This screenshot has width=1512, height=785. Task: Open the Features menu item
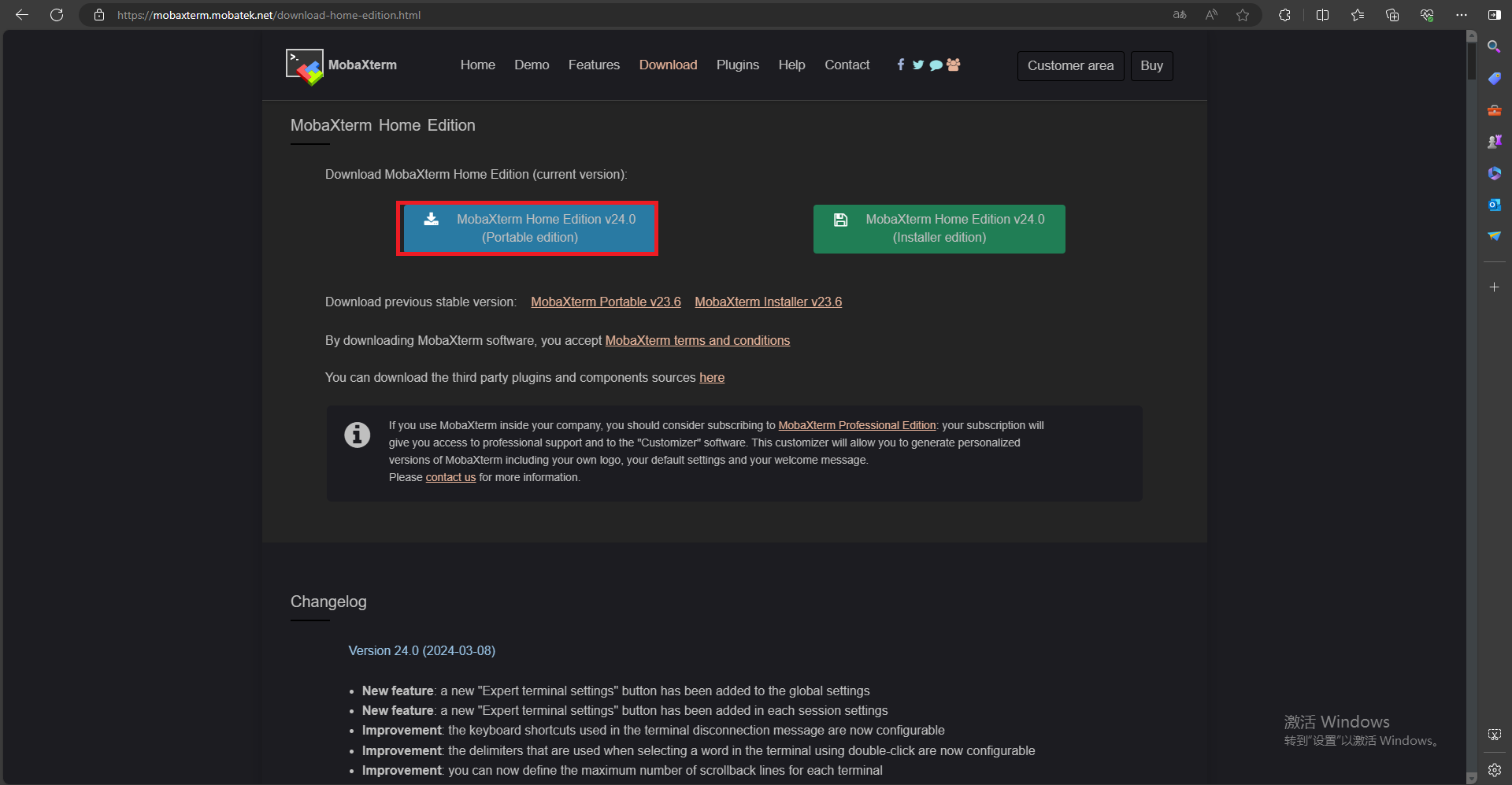(x=594, y=65)
